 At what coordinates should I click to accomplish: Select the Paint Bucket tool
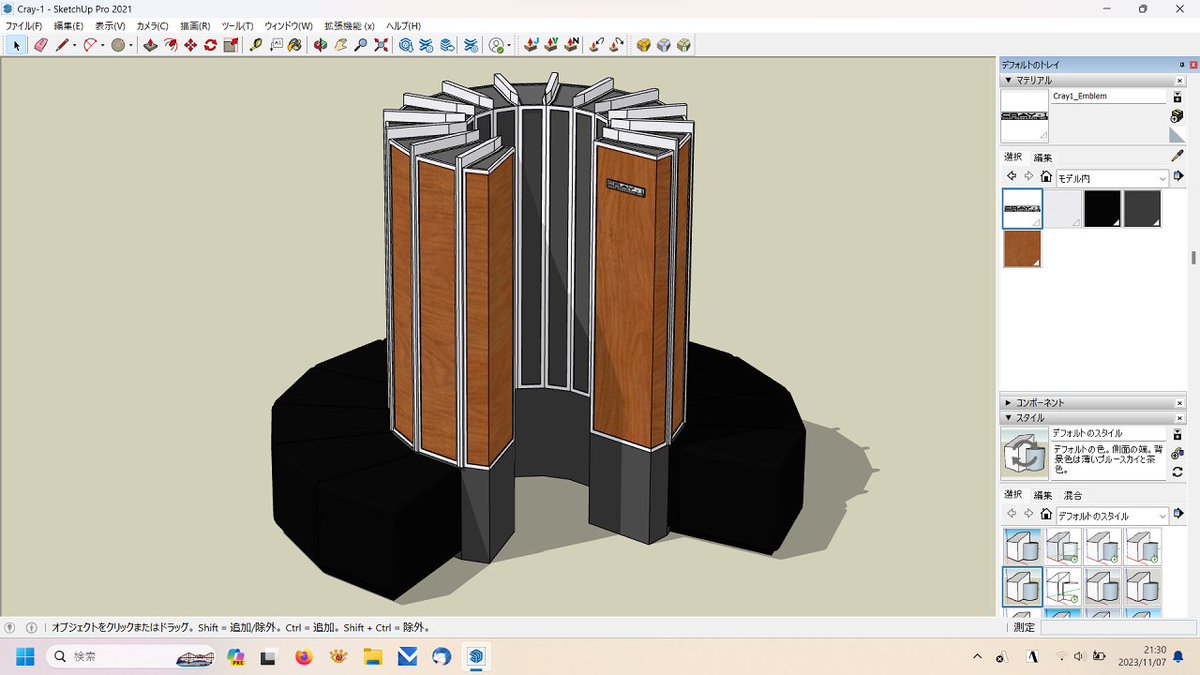pos(295,45)
